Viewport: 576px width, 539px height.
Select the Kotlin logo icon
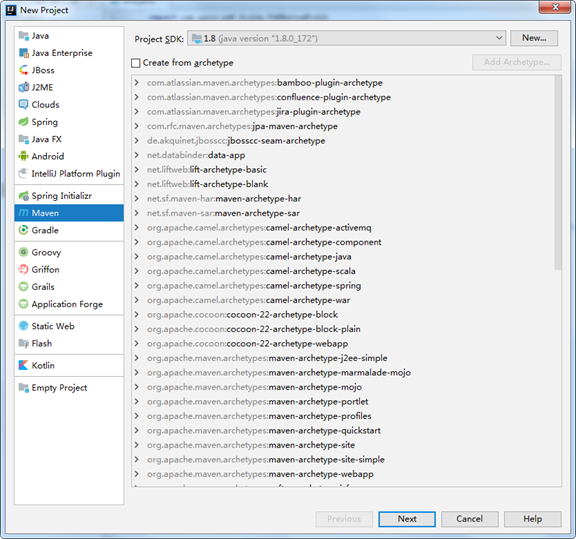tap(24, 365)
